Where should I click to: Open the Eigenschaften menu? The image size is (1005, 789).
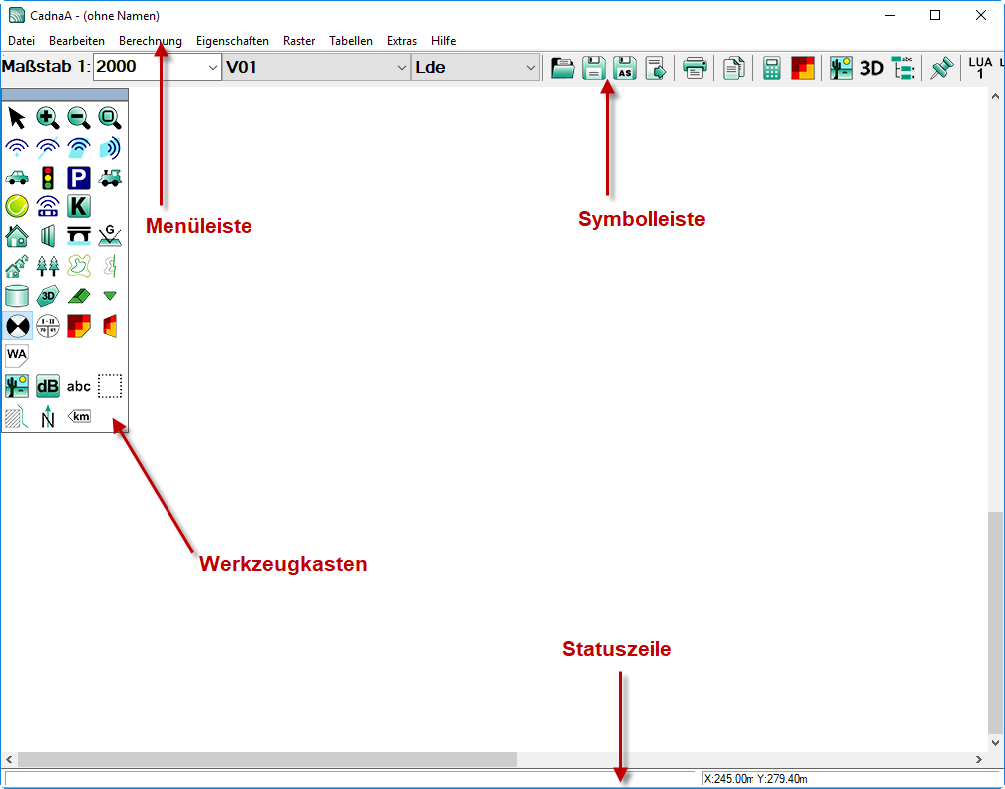pyautogui.click(x=232, y=40)
